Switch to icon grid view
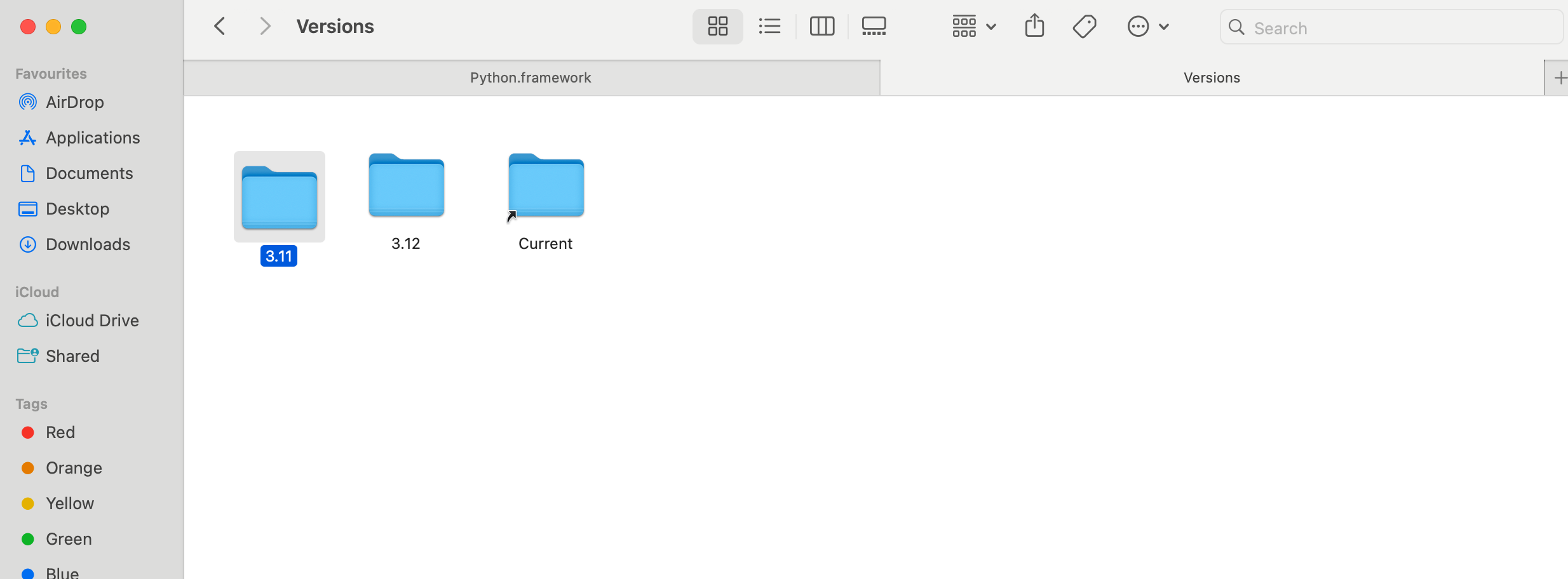1568x579 pixels. click(x=717, y=27)
